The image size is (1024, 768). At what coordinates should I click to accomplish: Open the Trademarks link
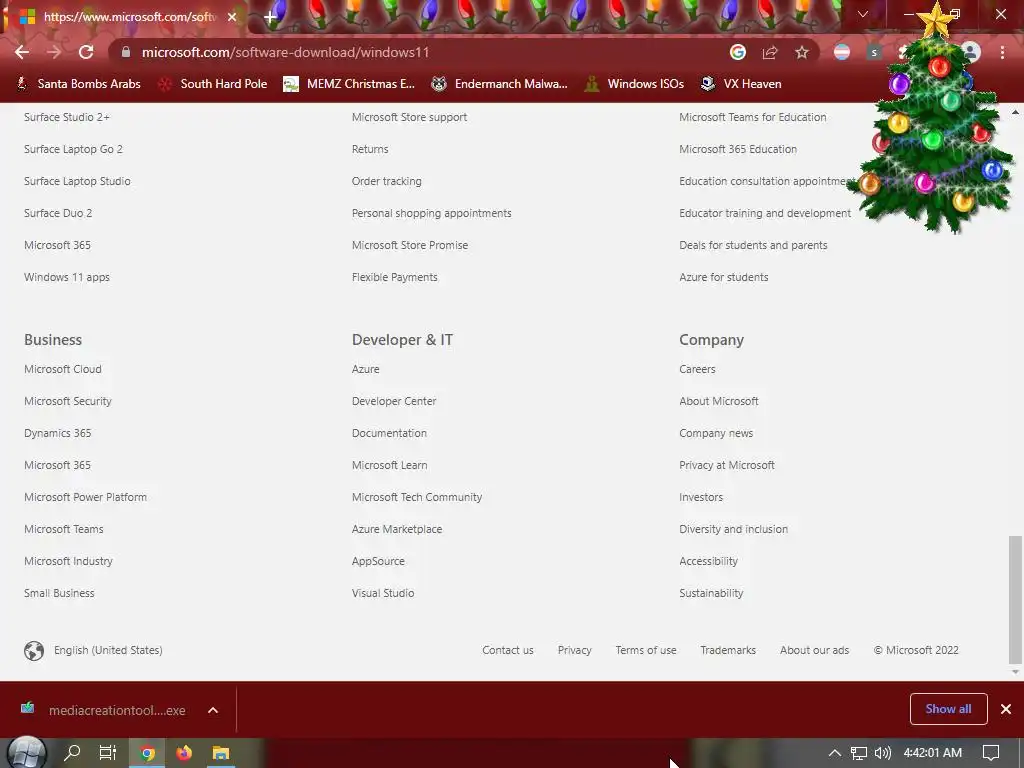pyautogui.click(x=728, y=650)
